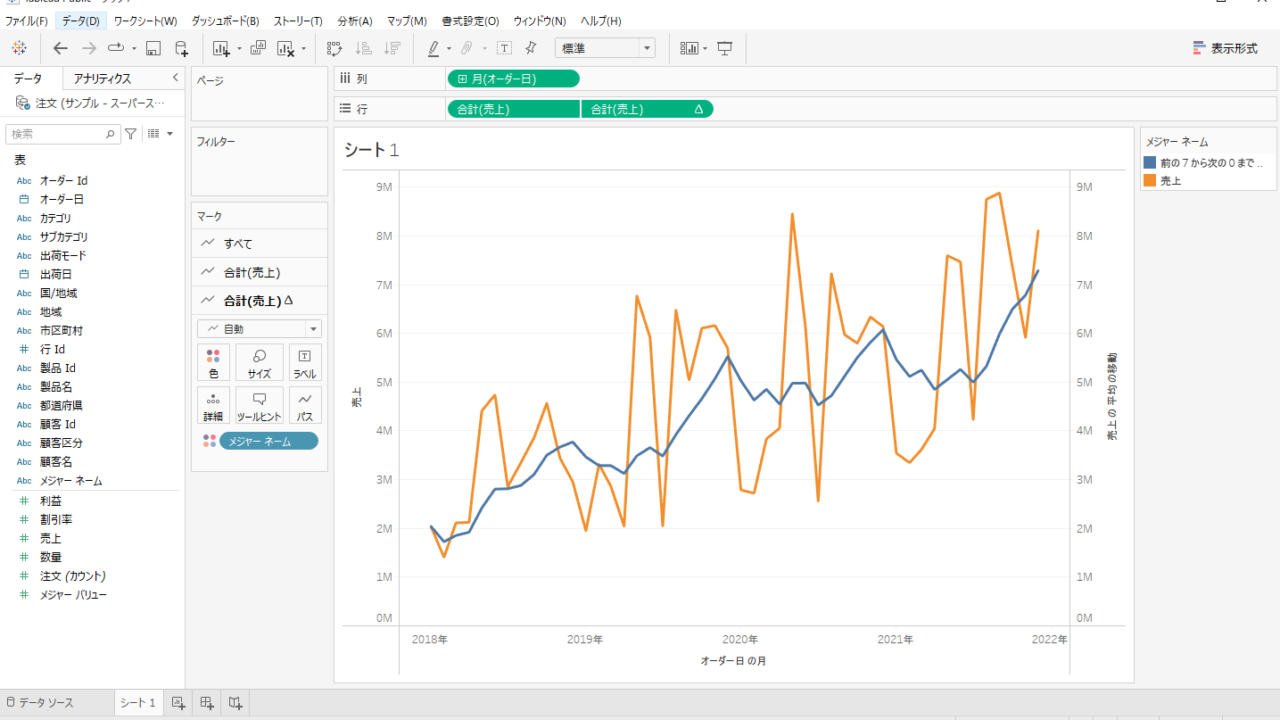Select the シート 1 sheet tab
This screenshot has height=720, width=1280.
click(x=138, y=703)
